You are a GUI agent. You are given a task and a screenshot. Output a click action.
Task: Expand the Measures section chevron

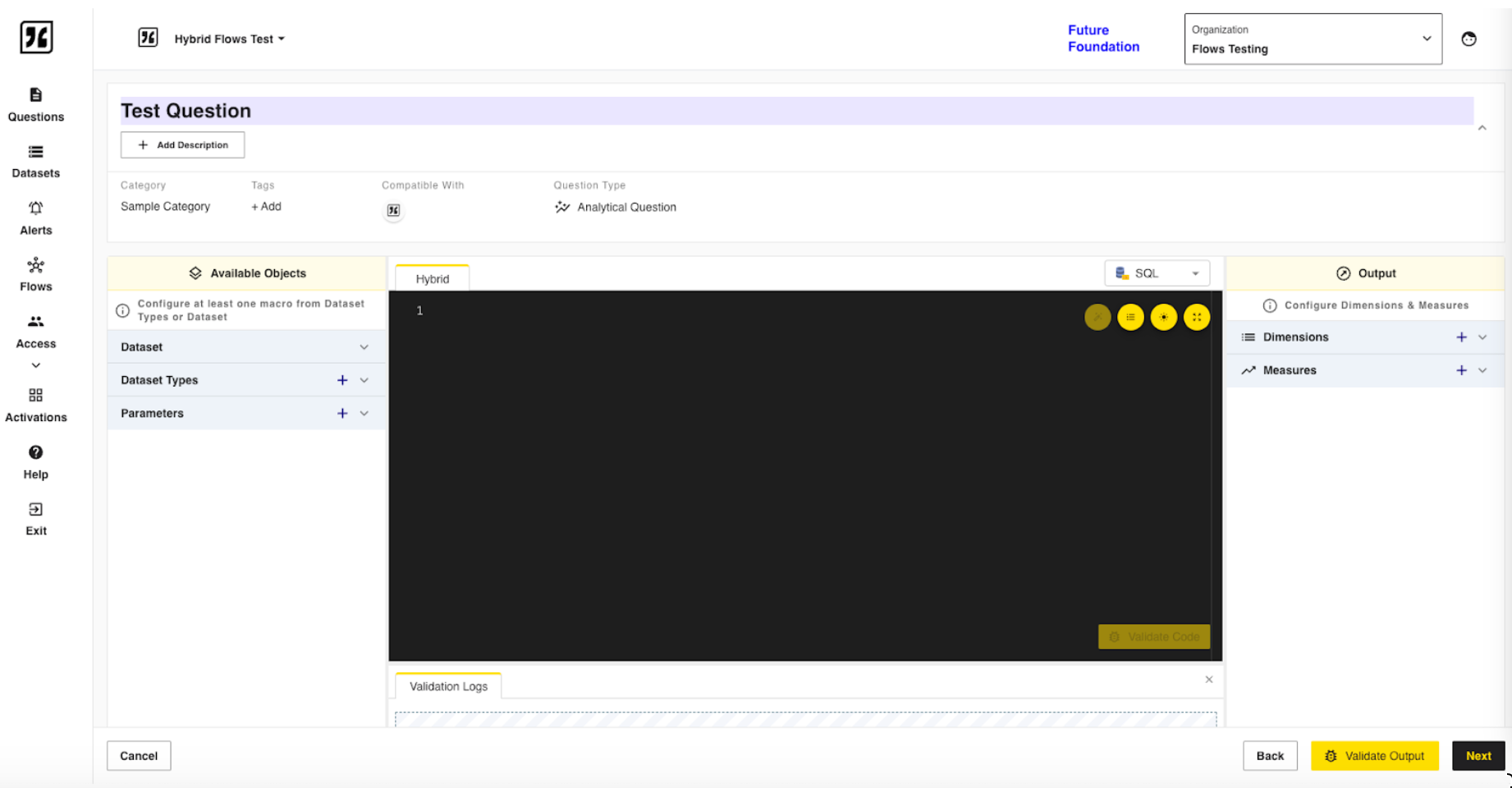1482,370
